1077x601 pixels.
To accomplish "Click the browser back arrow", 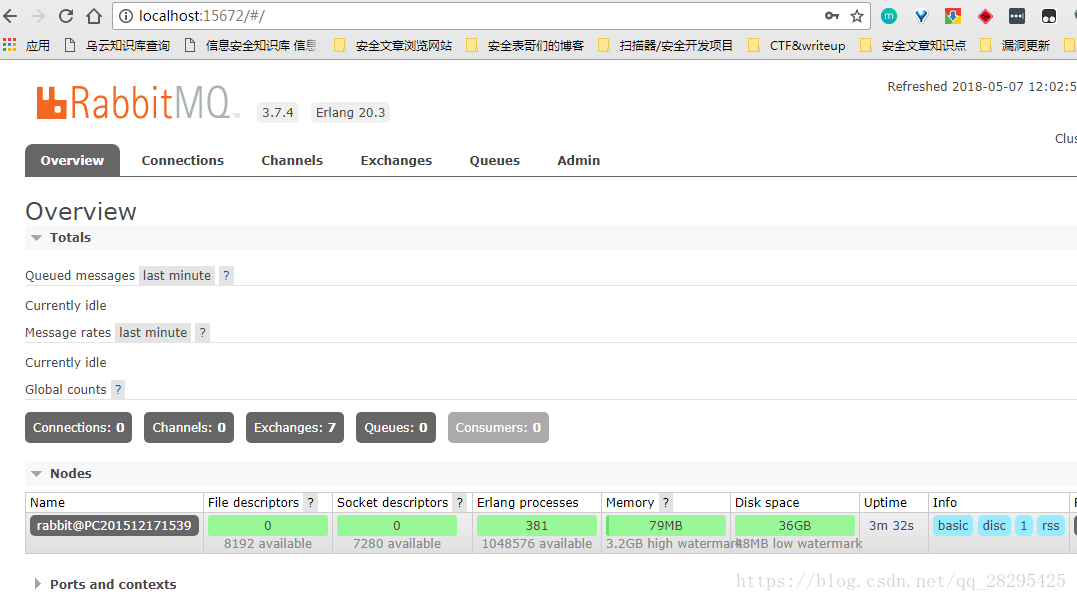I will pos(10,16).
